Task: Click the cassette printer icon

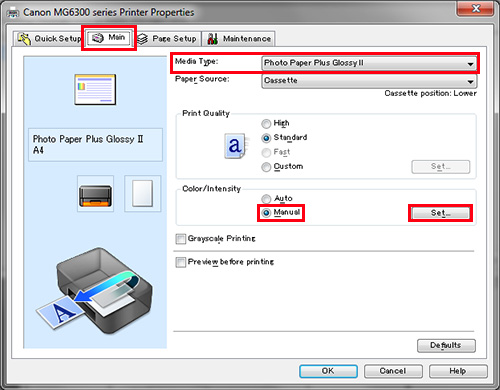Action: [x=95, y=194]
